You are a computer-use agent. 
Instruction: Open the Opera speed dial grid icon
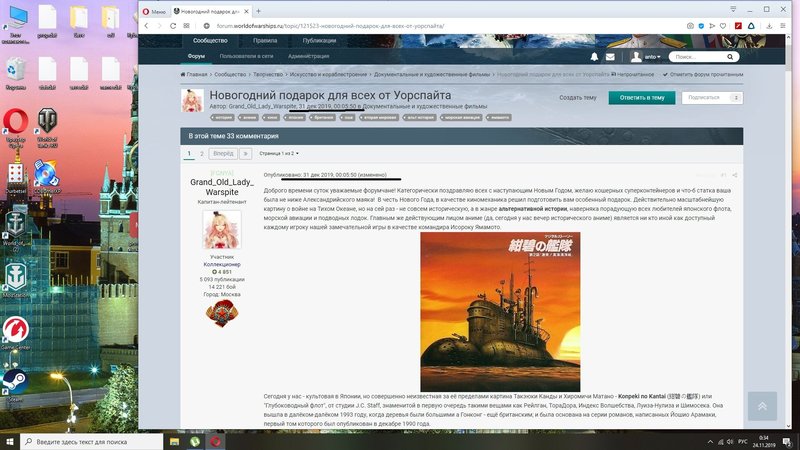tap(186, 26)
